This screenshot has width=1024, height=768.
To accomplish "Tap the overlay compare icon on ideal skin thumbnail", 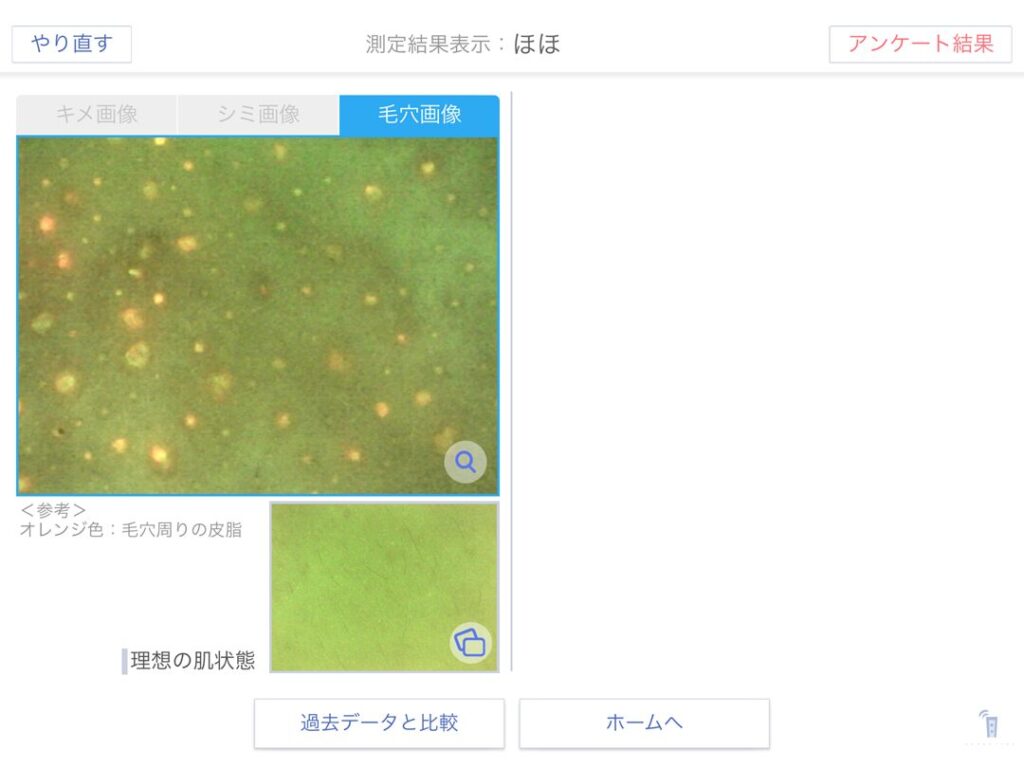I will pos(470,643).
